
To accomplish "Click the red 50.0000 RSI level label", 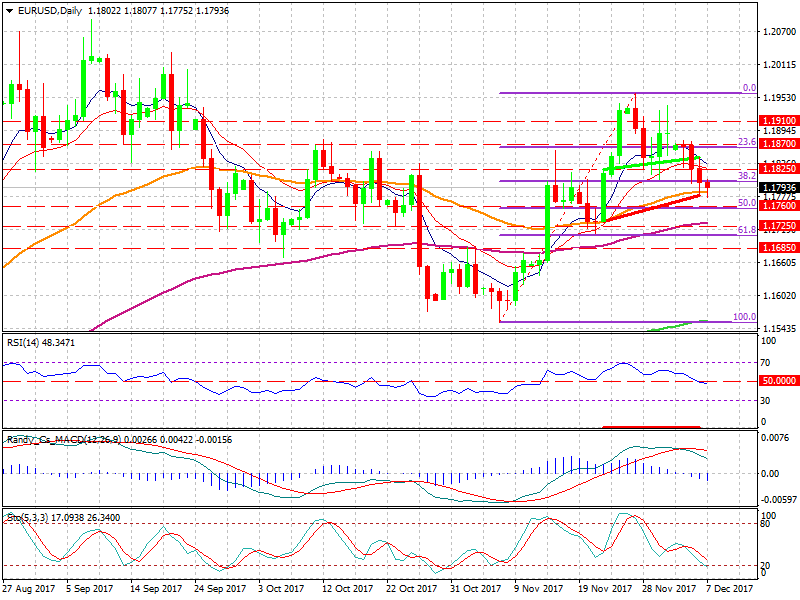I will point(779,381).
